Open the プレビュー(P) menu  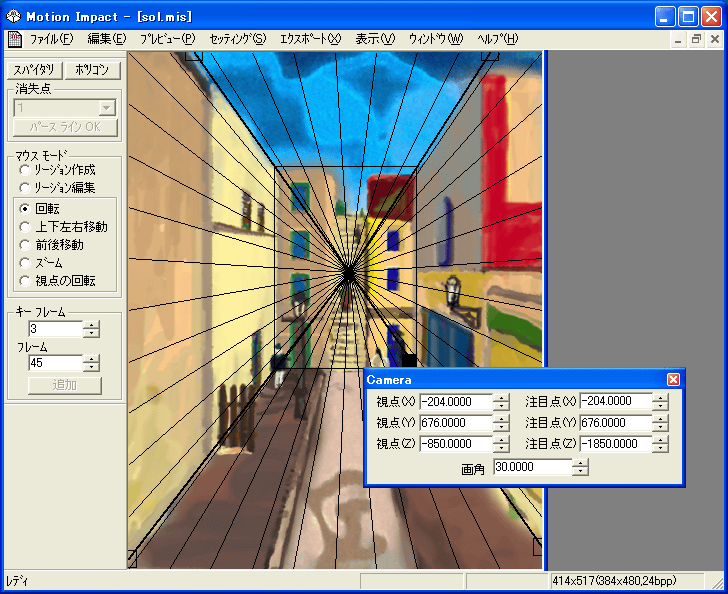click(168, 39)
